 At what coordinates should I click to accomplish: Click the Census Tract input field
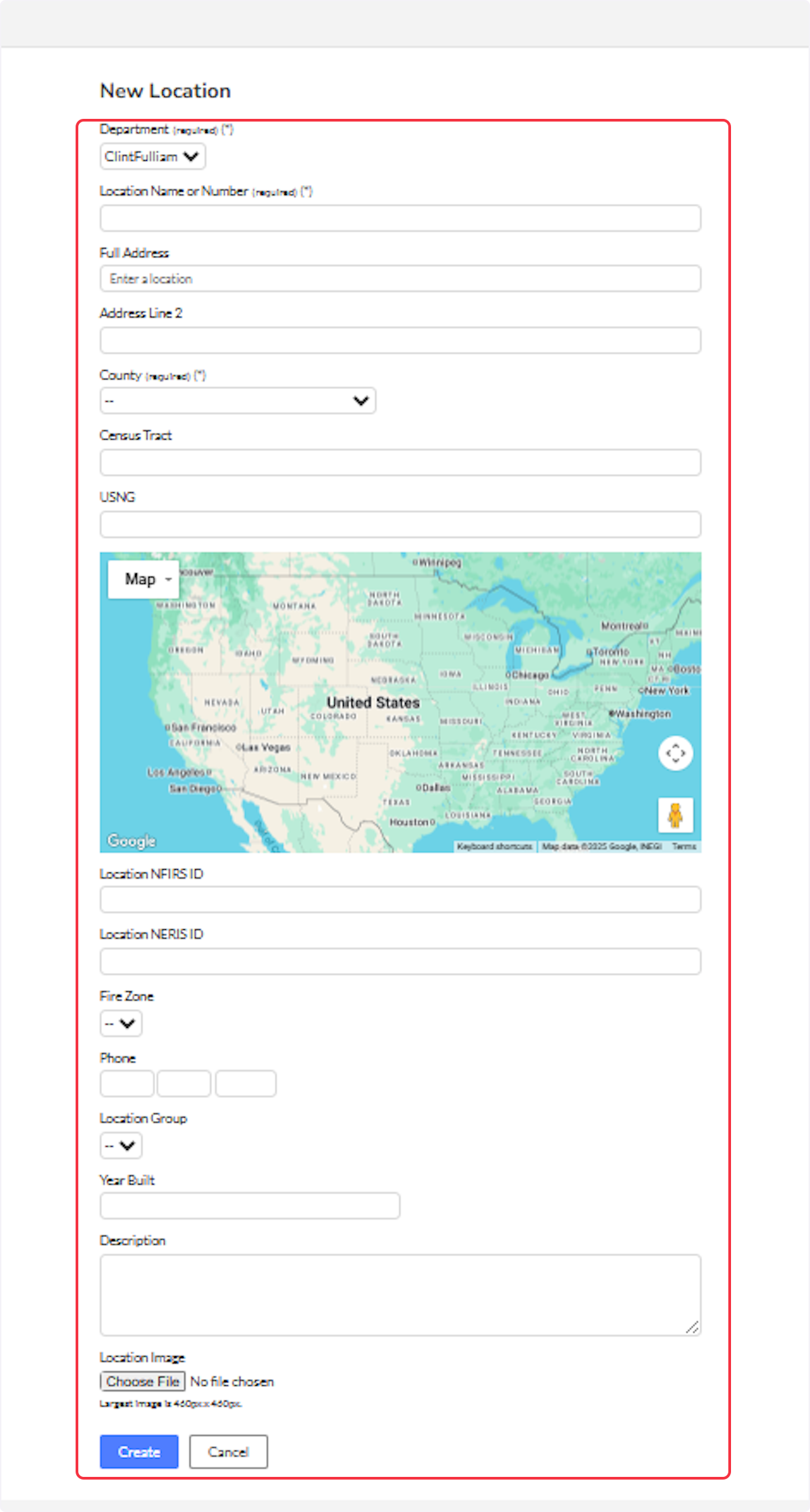400,463
